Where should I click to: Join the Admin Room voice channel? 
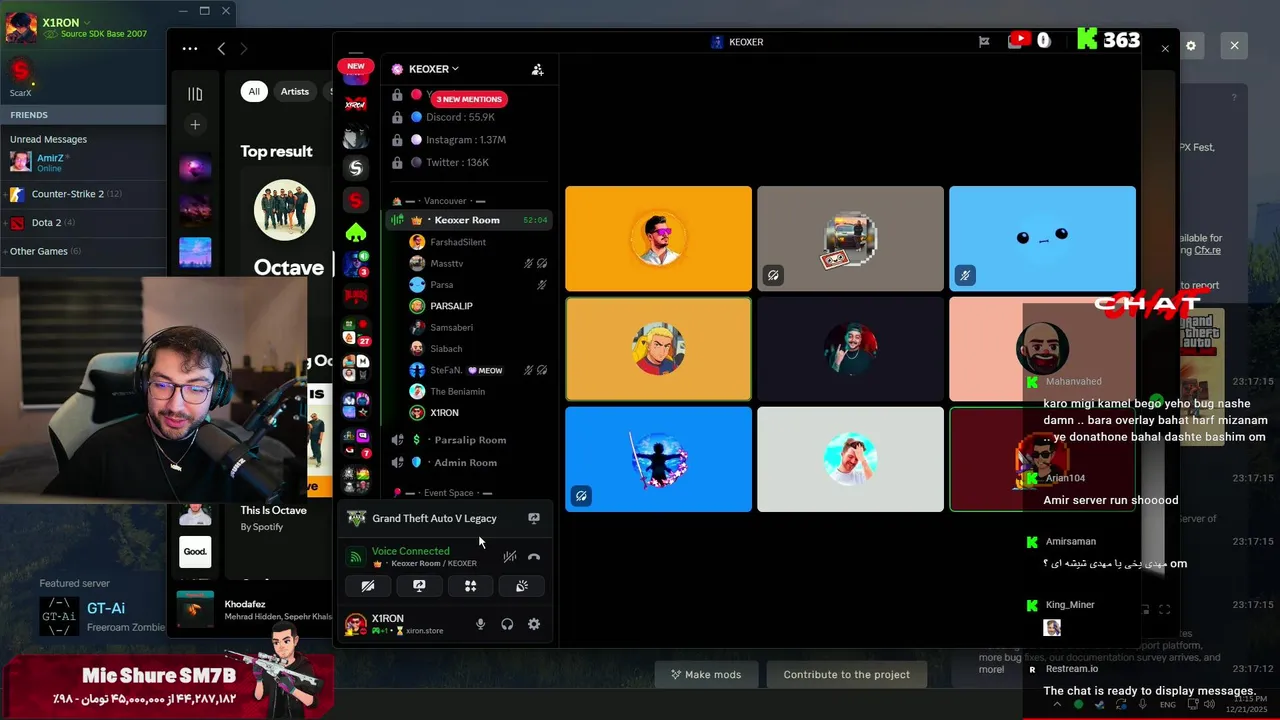point(467,463)
